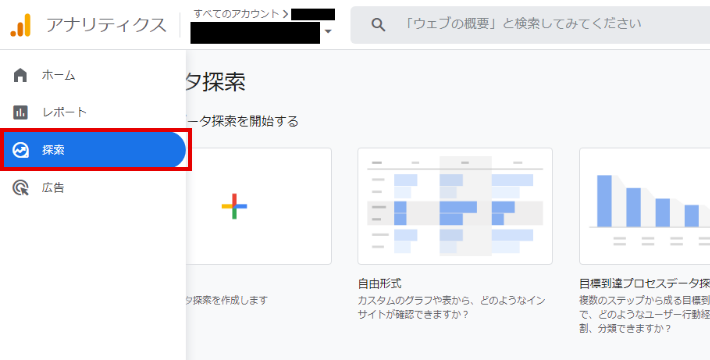
Task: Click the 目標到達プロセスデータ title text
Action: 644,284
